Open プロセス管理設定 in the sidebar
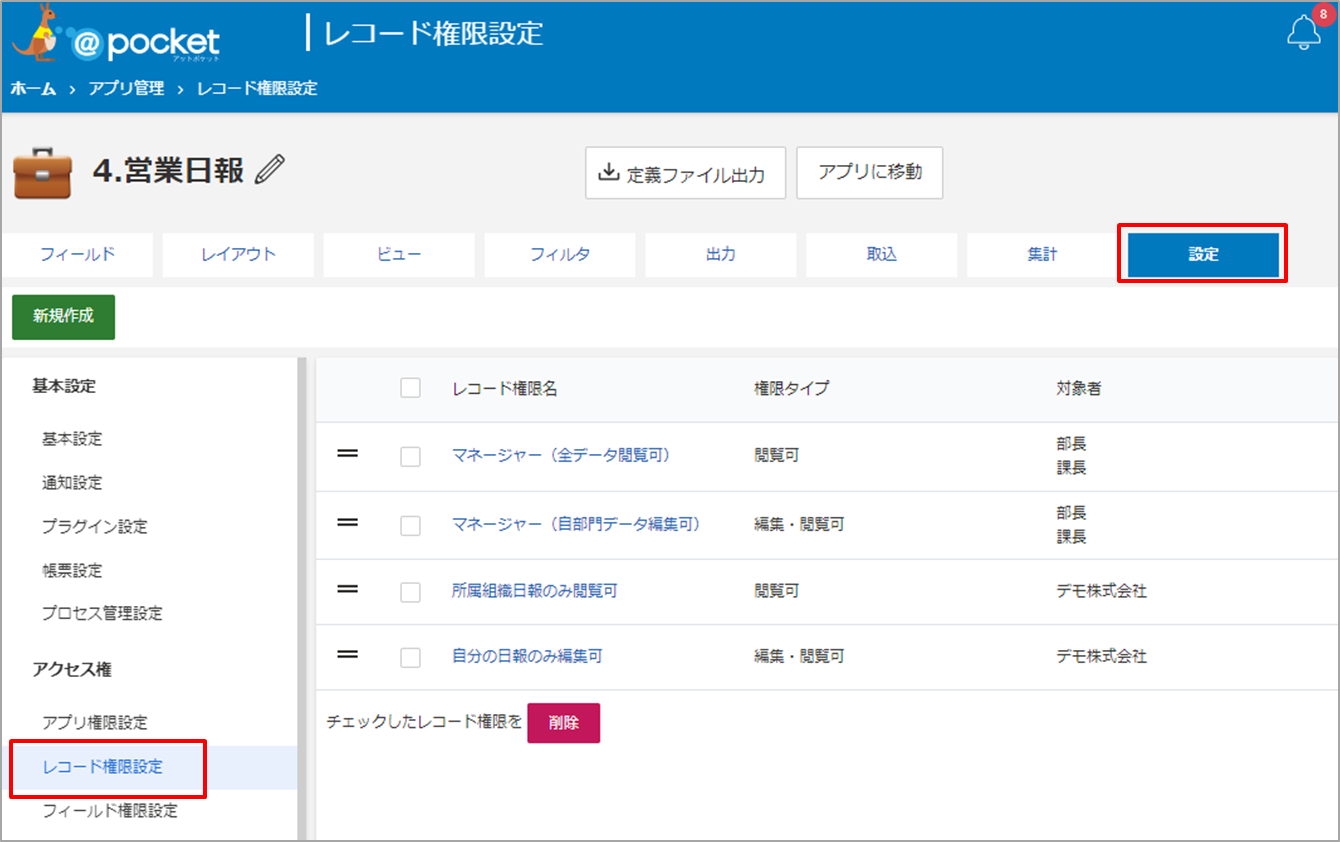 point(102,613)
